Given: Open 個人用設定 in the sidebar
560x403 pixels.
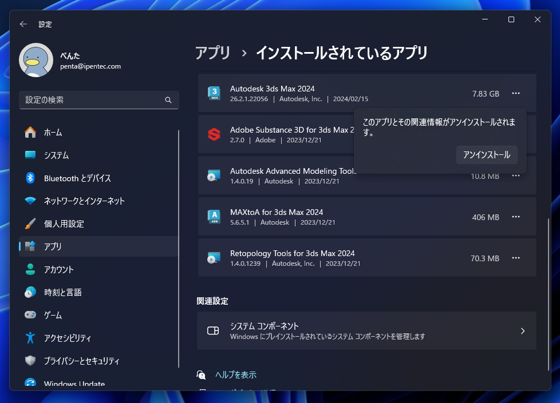Looking at the screenshot, I should click(x=98, y=224).
